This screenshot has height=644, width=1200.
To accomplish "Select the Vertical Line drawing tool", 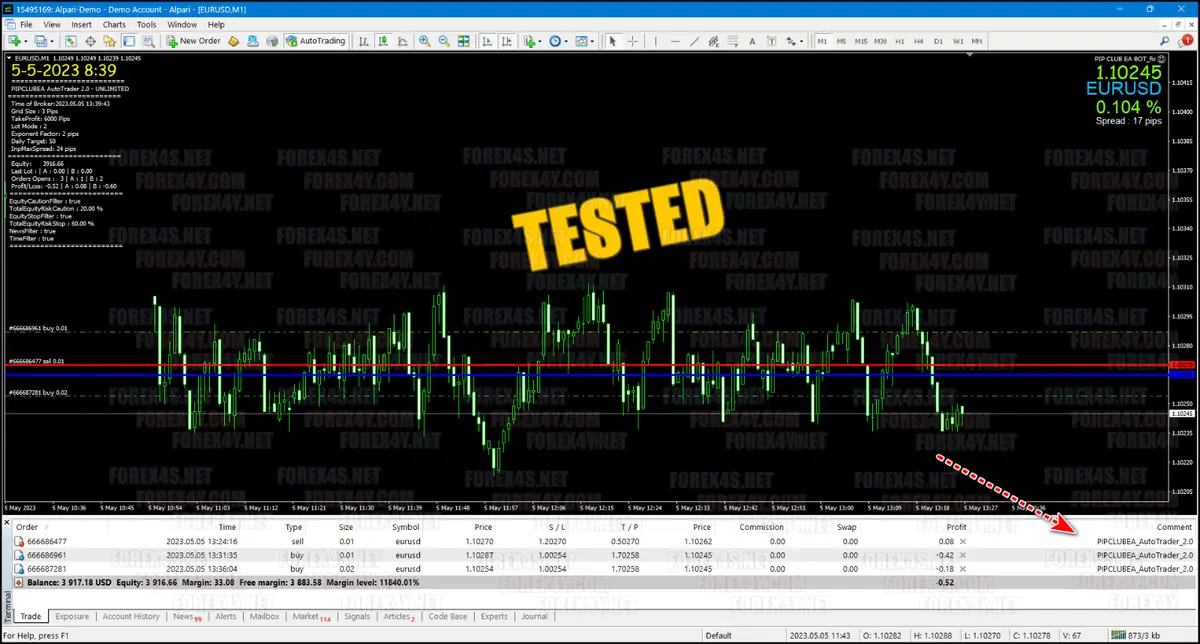I will 654,41.
